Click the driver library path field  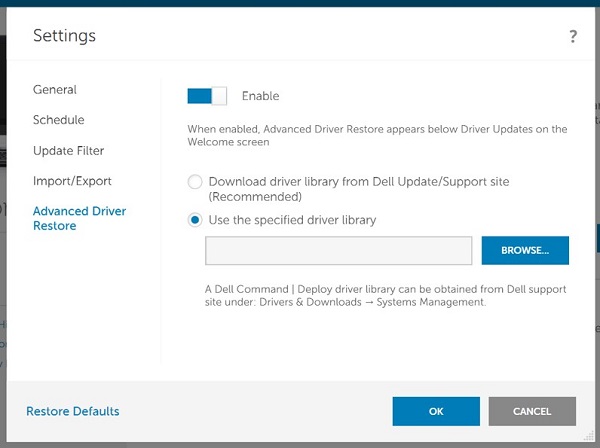click(x=338, y=251)
